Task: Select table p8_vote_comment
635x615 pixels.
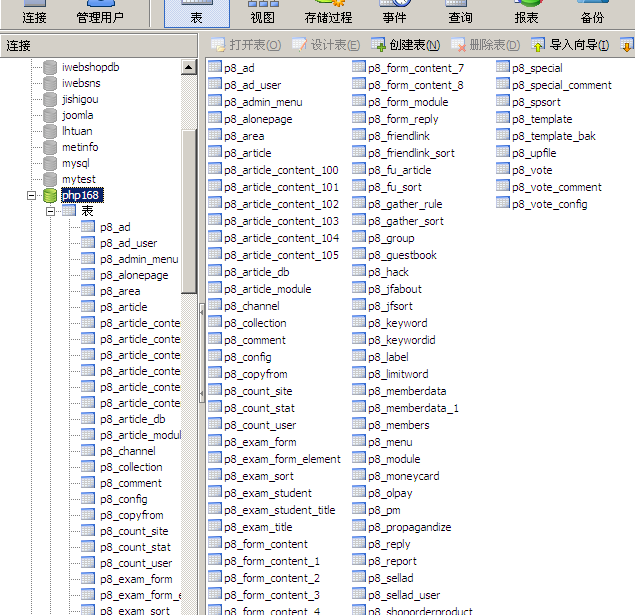Action: pyautogui.click(x=557, y=187)
